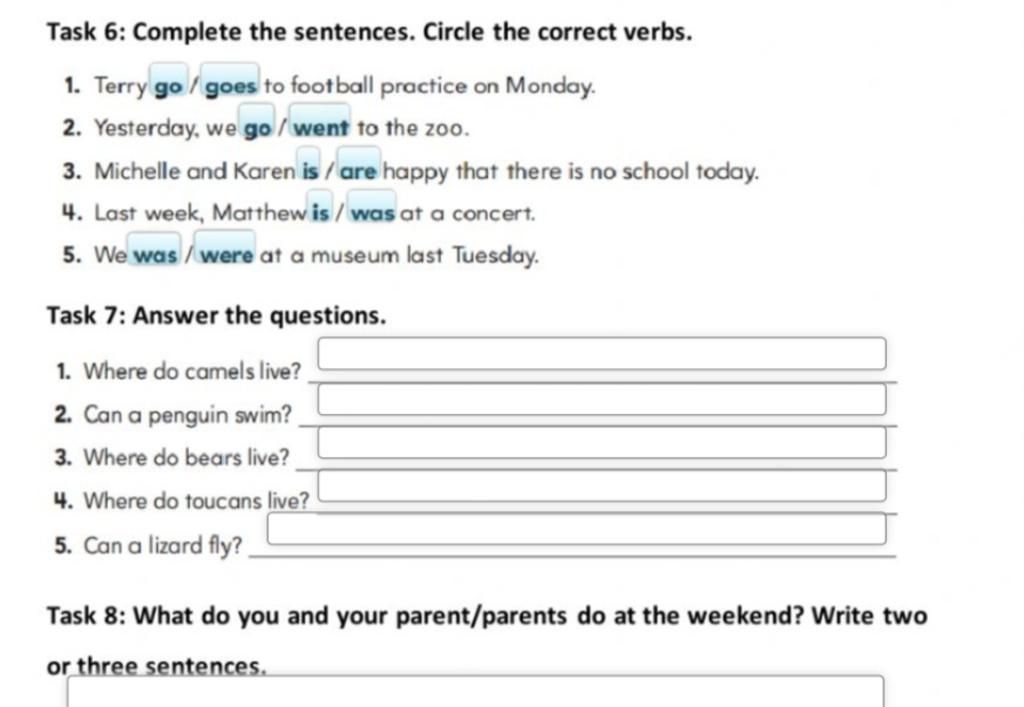Select 'was' in the Matthew concert sentence

coord(372,208)
